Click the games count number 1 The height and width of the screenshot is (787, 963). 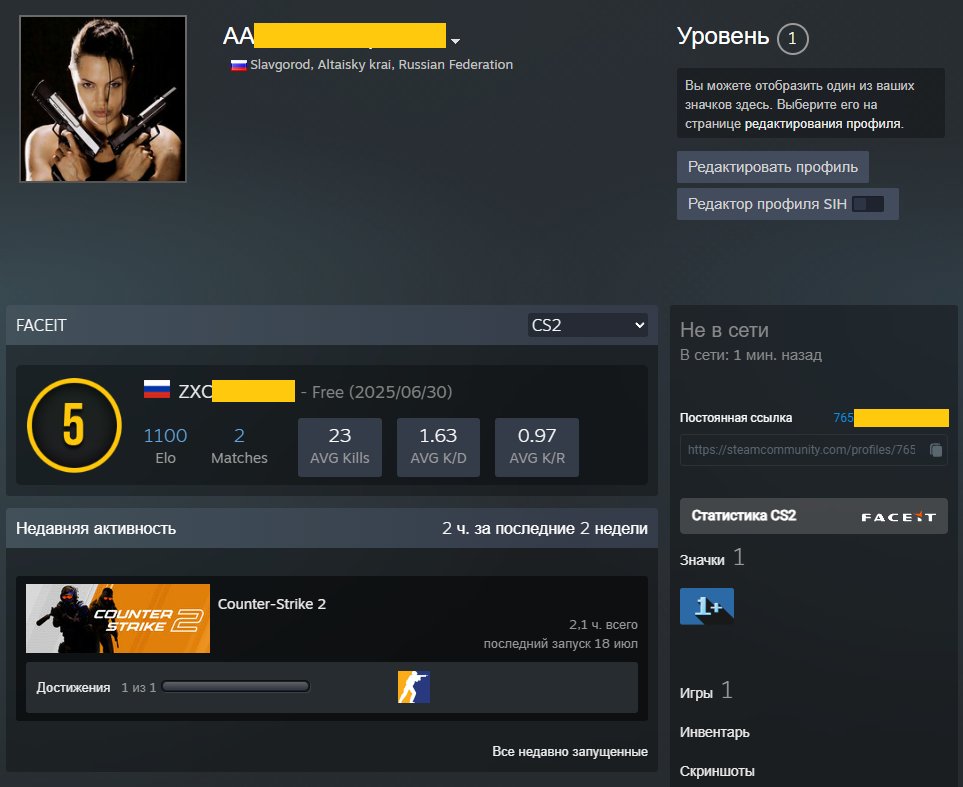[727, 691]
